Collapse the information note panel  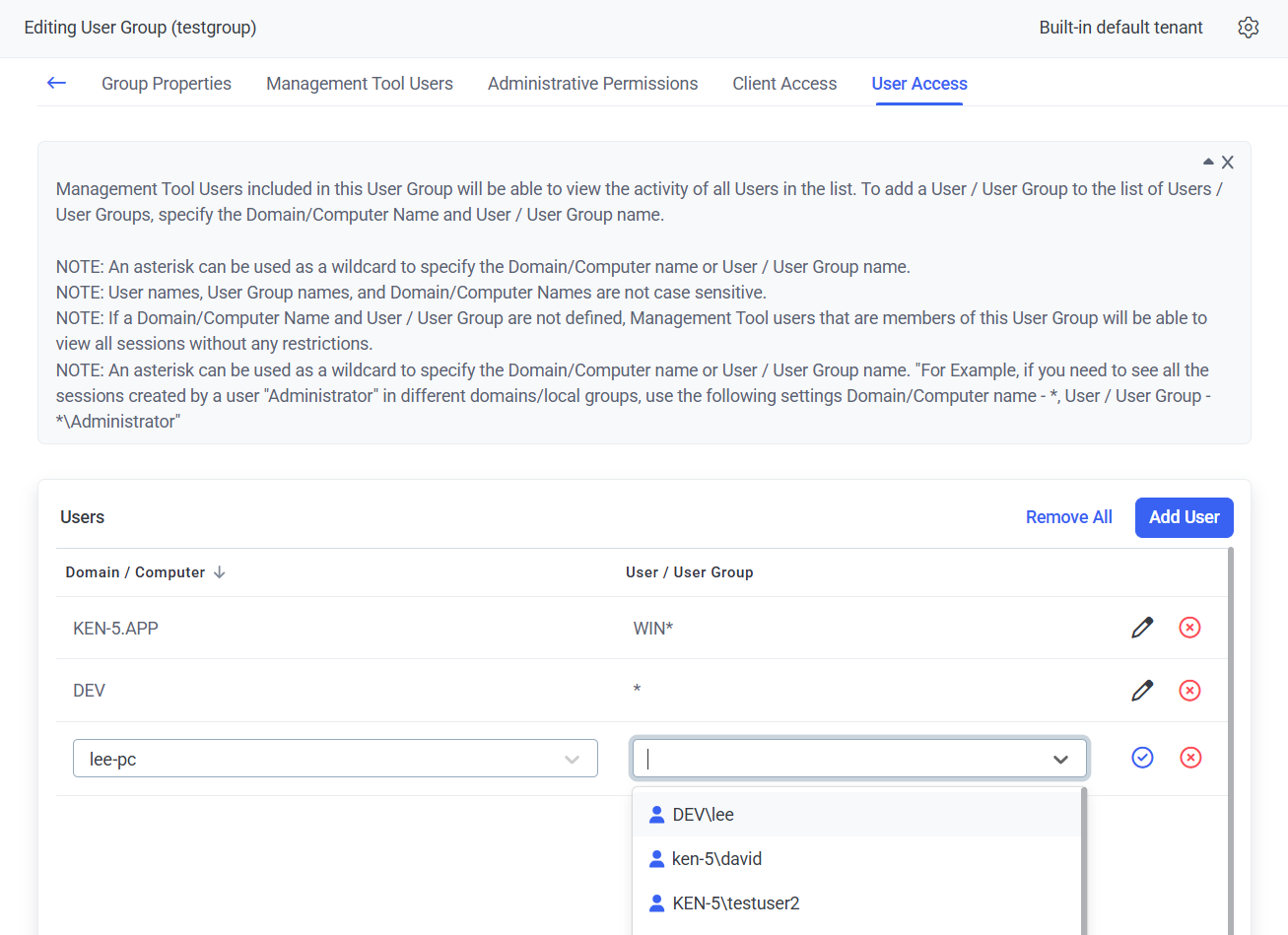[1208, 162]
